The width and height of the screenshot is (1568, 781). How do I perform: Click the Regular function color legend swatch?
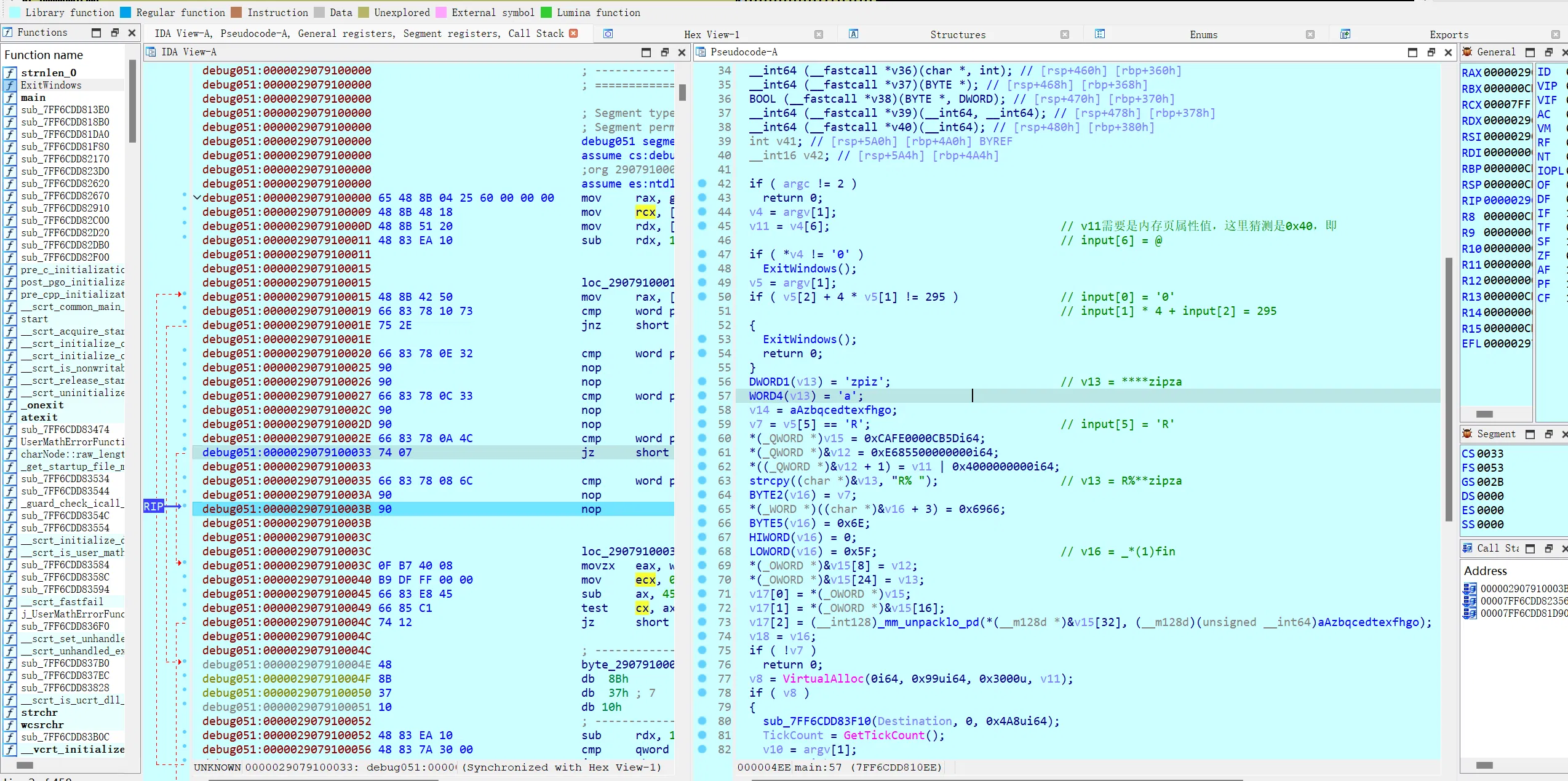[125, 12]
